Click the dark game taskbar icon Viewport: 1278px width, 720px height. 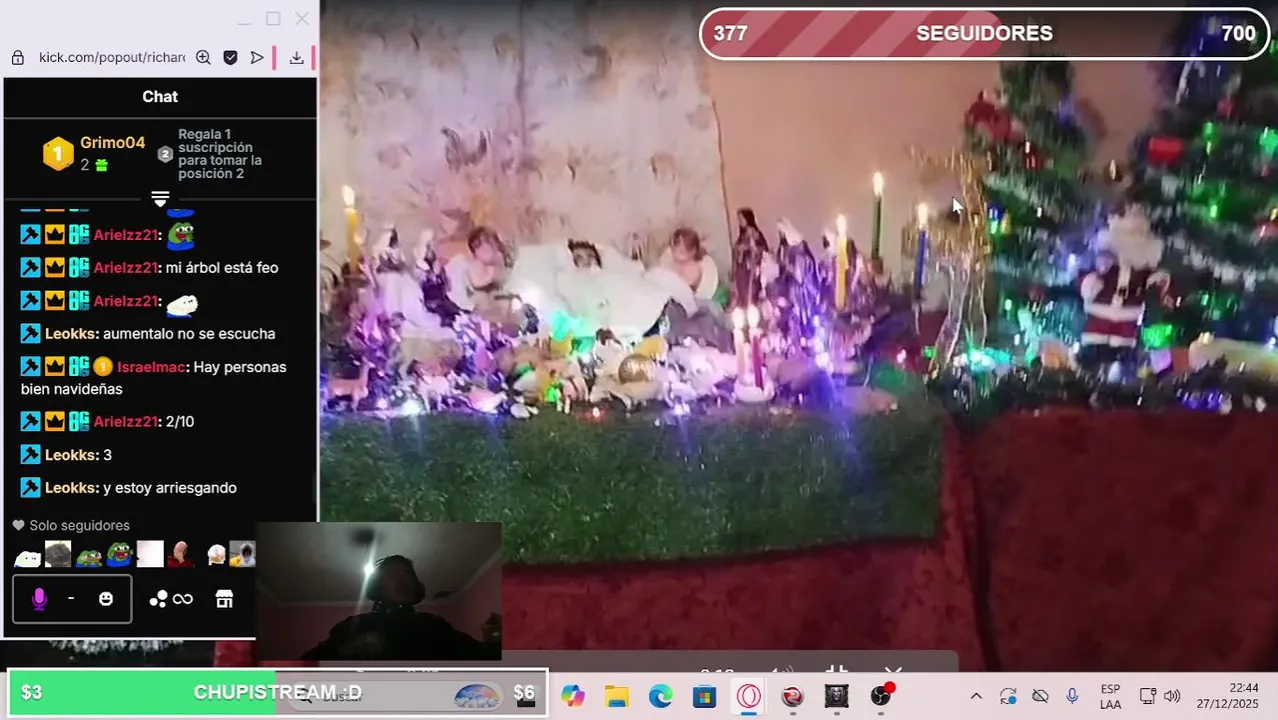pos(837,696)
